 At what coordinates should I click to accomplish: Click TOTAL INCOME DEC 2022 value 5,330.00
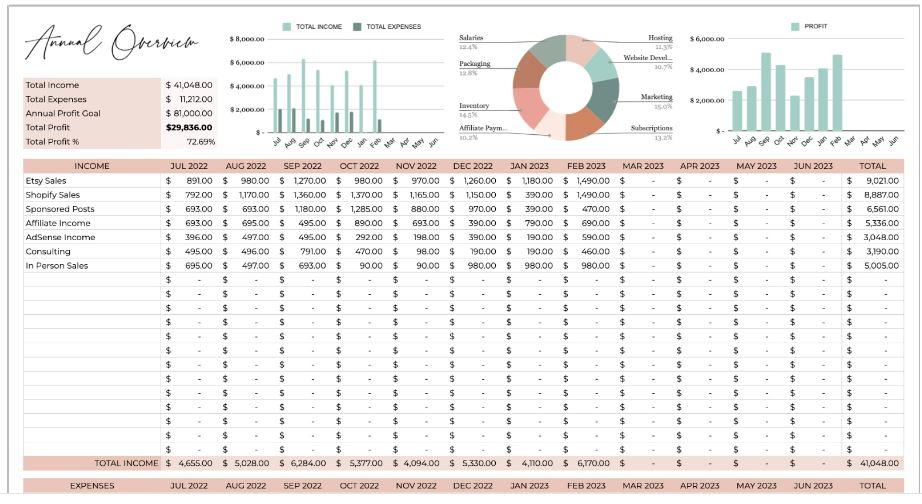(x=473, y=463)
